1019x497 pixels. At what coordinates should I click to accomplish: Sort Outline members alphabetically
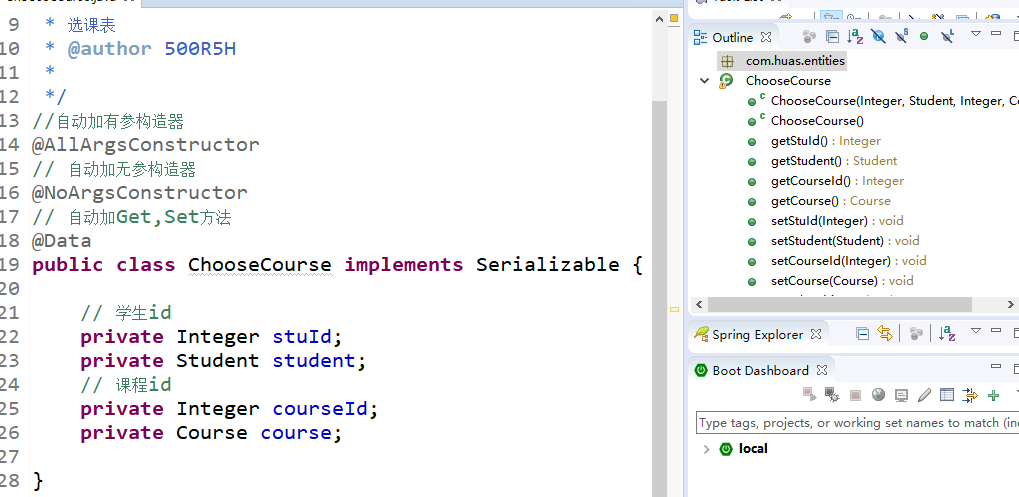pyautogui.click(x=856, y=37)
